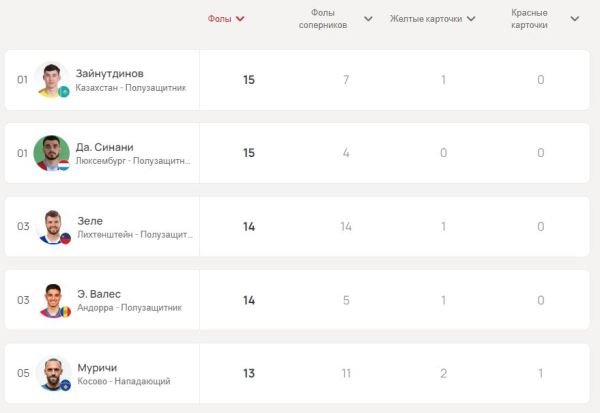Viewport: 600px width, 413px height.
Task: Open Да. Синани player photo
Action: point(52,153)
